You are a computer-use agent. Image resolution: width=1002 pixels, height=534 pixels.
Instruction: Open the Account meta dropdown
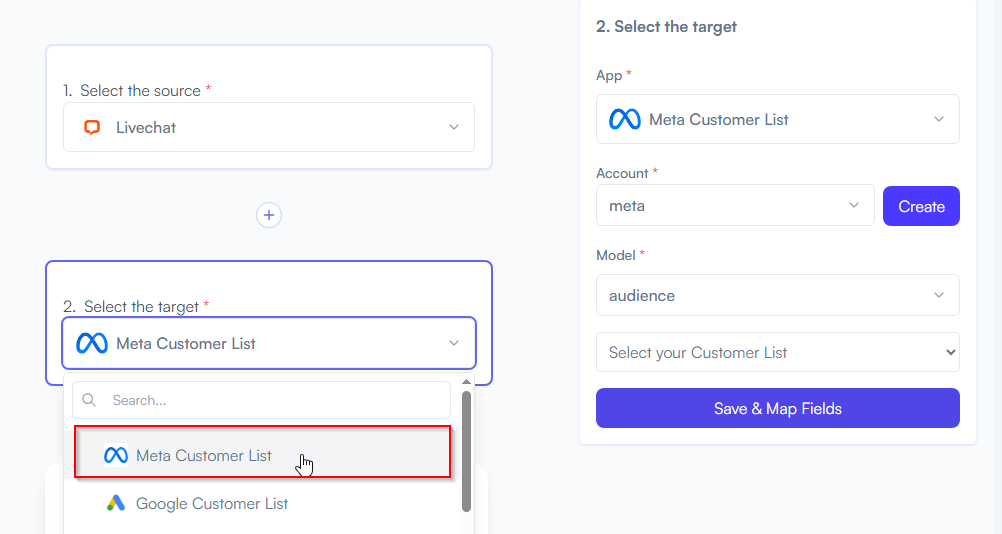click(x=735, y=206)
